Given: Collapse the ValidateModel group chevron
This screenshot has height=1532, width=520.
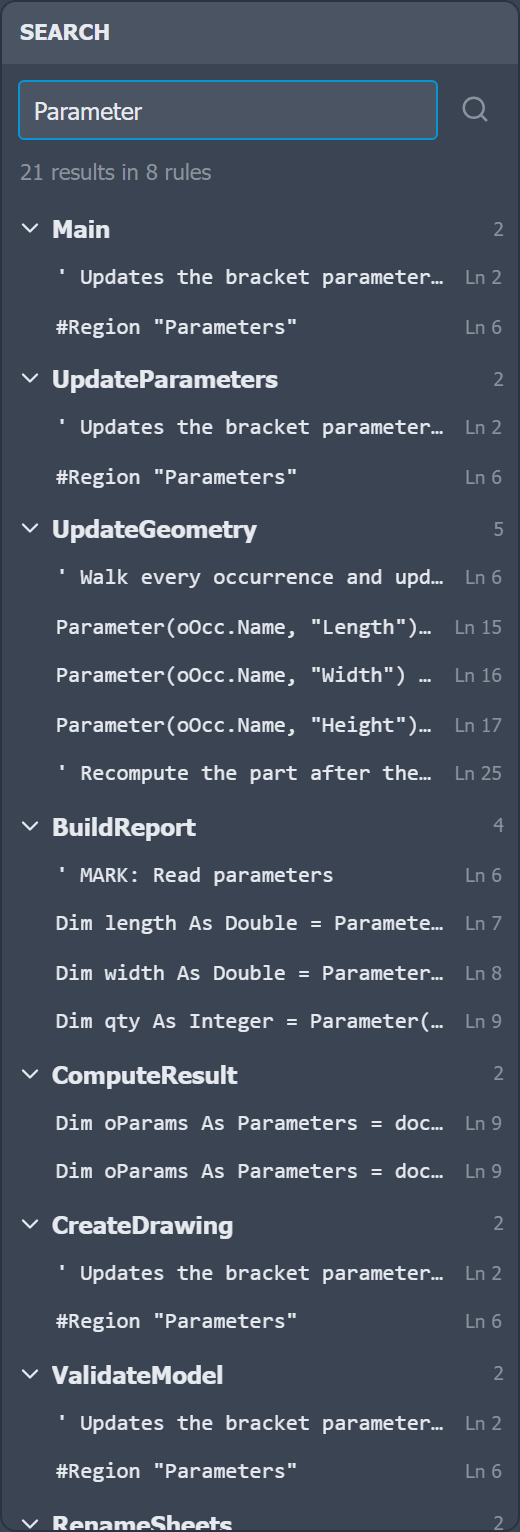Looking at the screenshot, I should pos(29,1375).
